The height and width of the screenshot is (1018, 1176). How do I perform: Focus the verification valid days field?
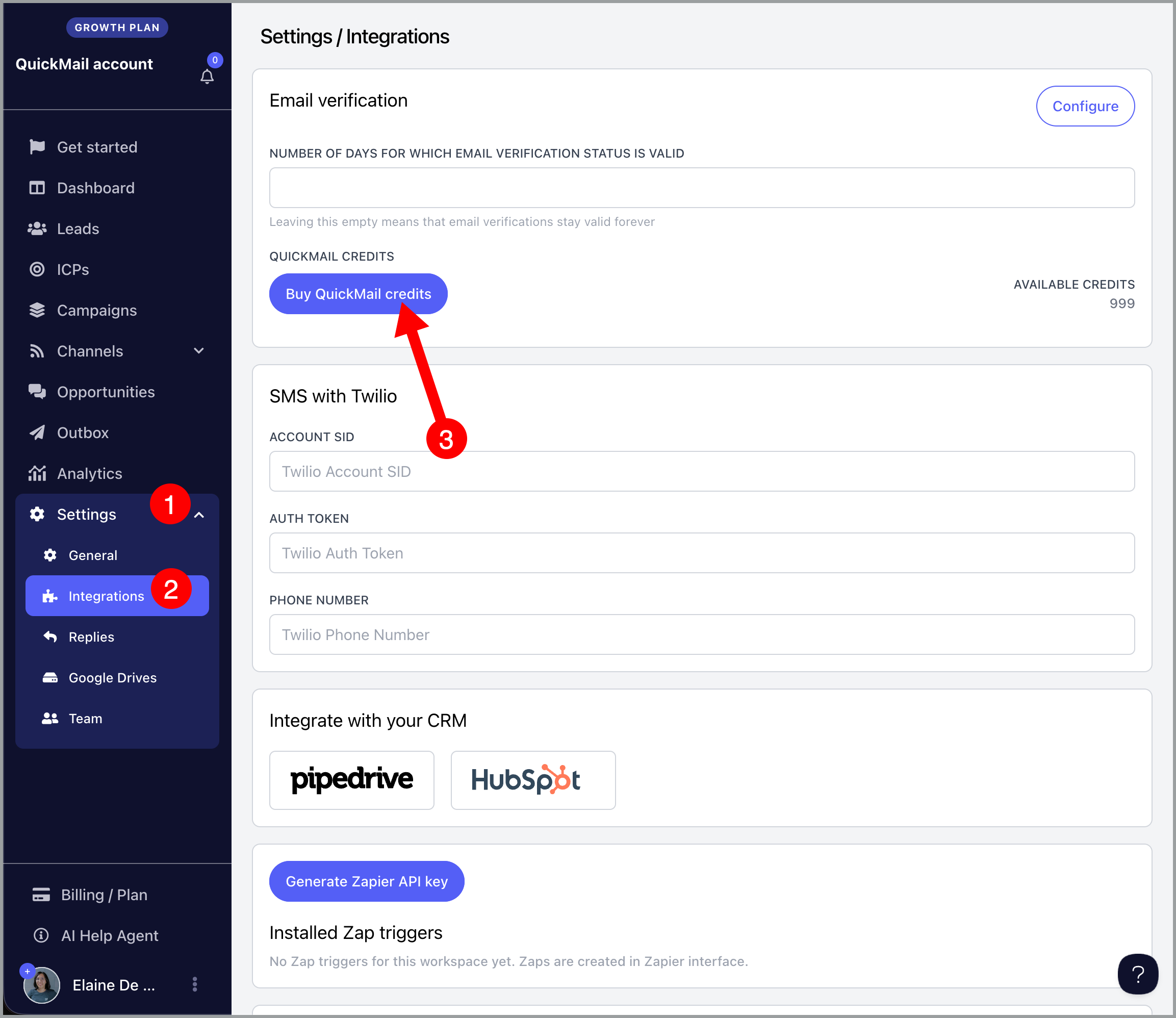[702, 188]
